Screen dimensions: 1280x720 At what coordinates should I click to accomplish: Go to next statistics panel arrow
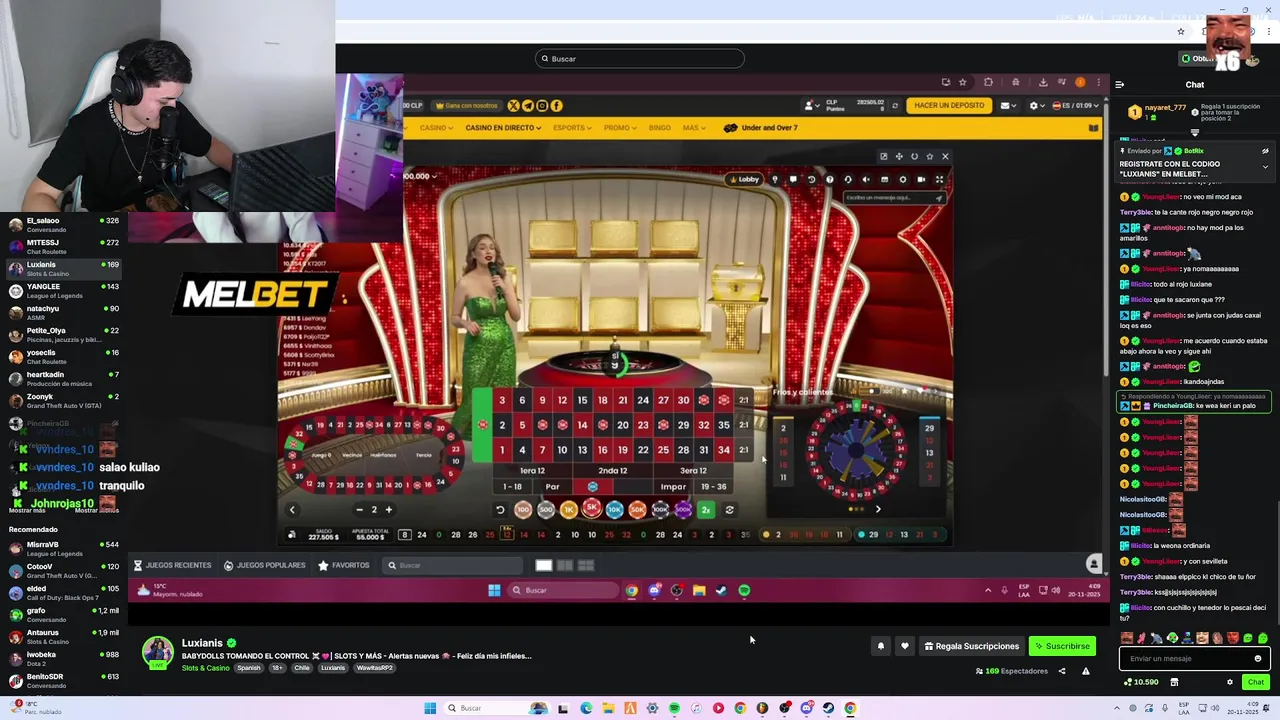pyautogui.click(x=878, y=509)
